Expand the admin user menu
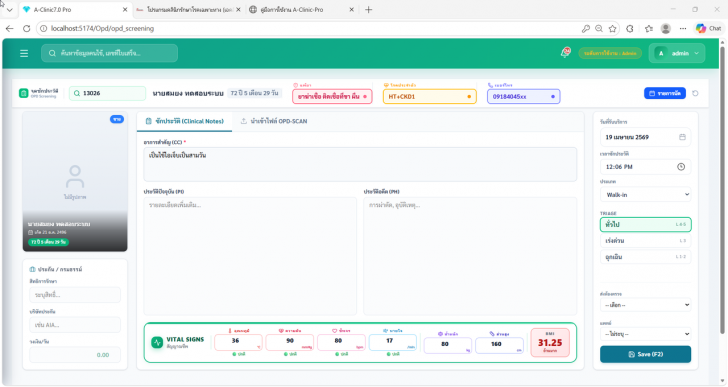Screen dimensions: 728x387 point(677,53)
